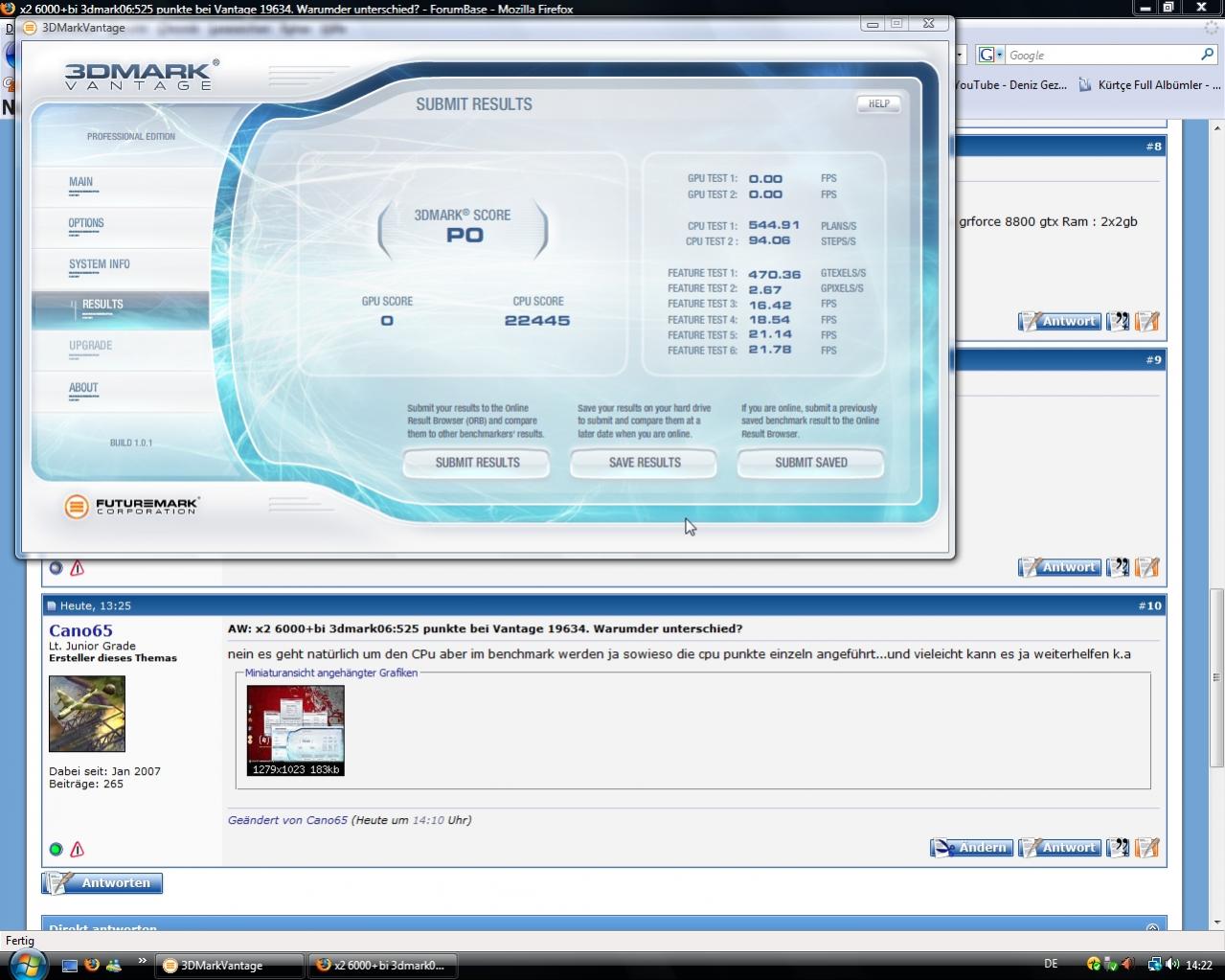Click the HELP button
The width and height of the screenshot is (1225, 980).
(x=878, y=103)
